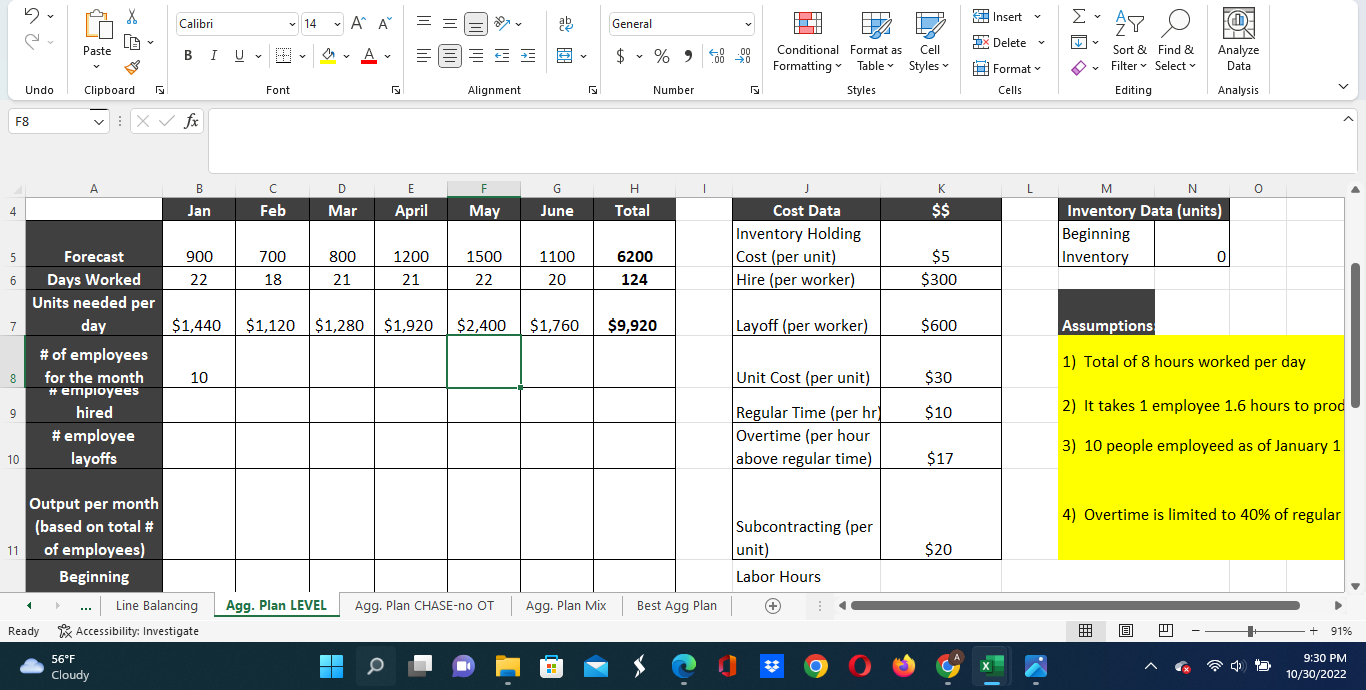
Task: Click Merge & Center icon
Action: point(564,55)
